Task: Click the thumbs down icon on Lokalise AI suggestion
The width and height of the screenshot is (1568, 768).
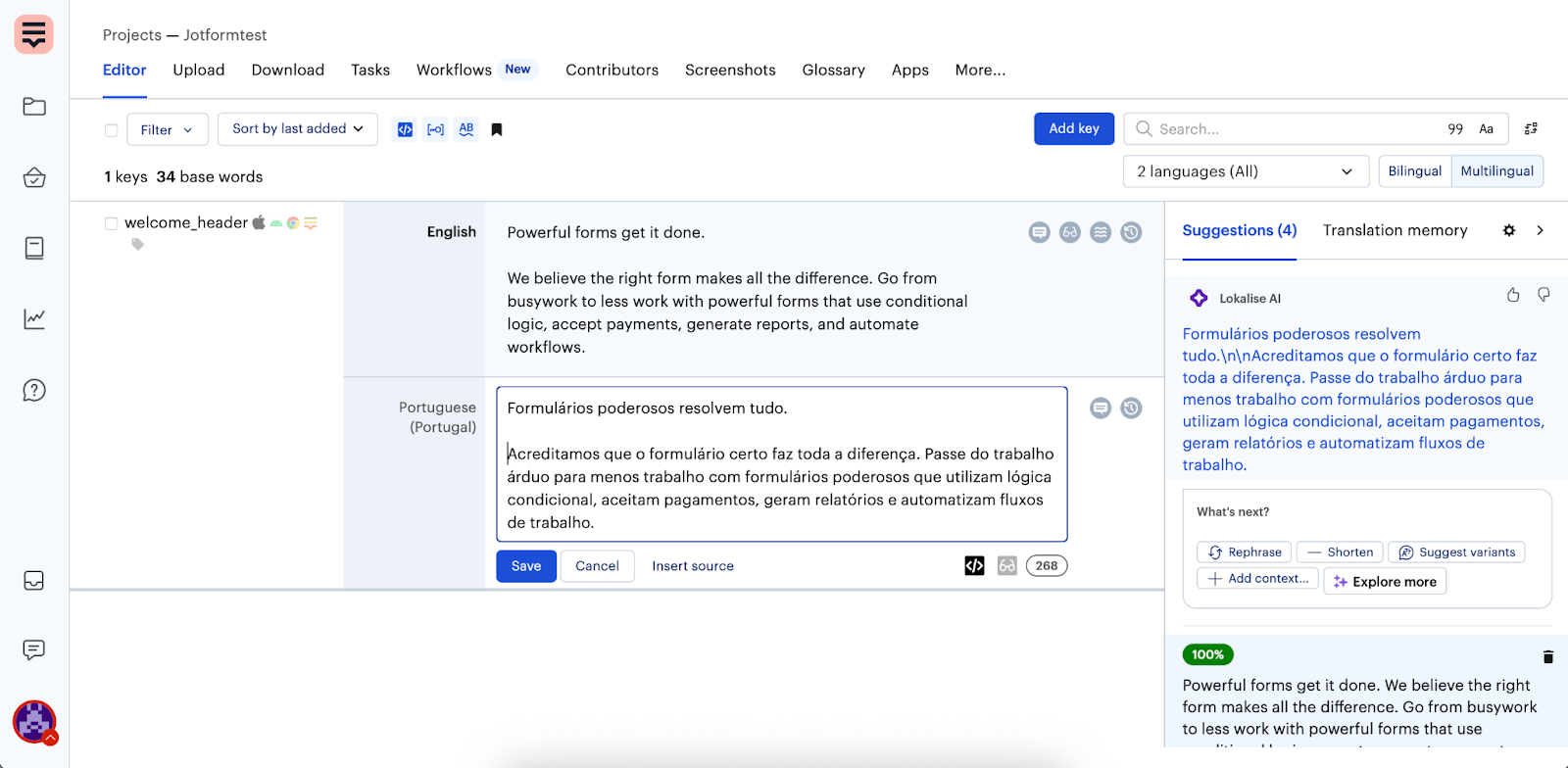Action: [x=1543, y=295]
